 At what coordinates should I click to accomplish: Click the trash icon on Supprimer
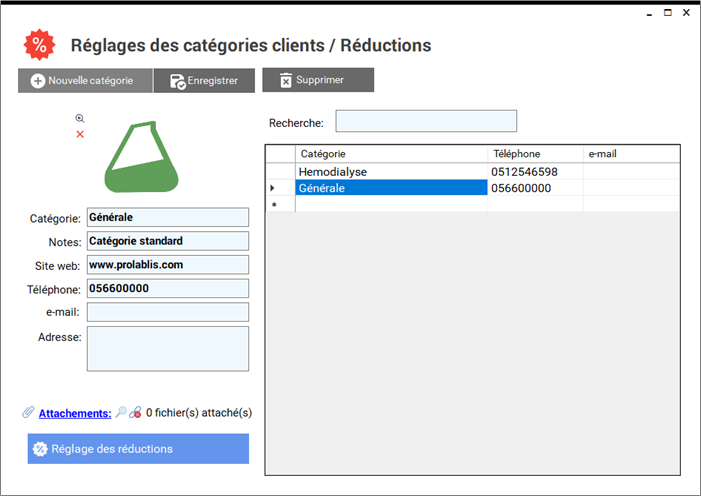pyautogui.click(x=285, y=80)
